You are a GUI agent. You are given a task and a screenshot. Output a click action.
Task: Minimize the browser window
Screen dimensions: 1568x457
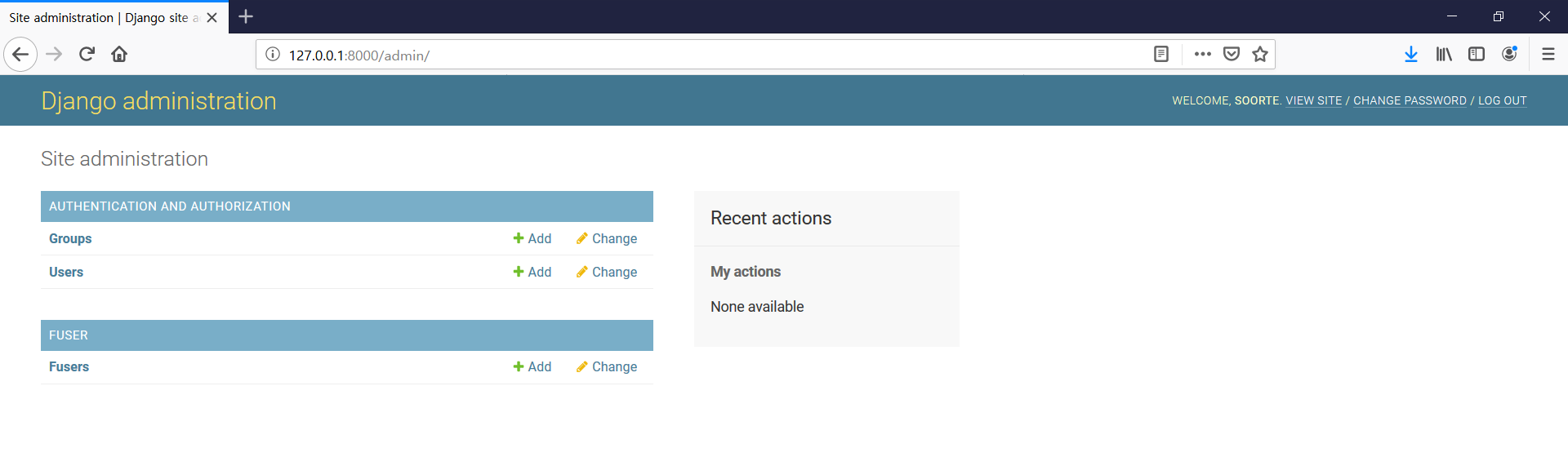pos(1452,16)
